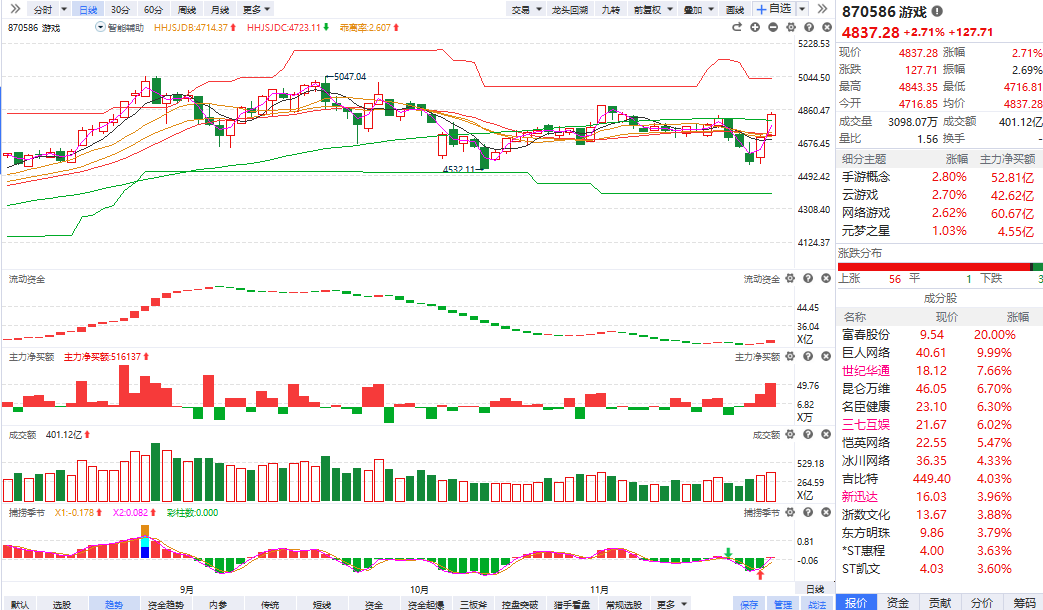Click the 保存 button

click(x=750, y=604)
